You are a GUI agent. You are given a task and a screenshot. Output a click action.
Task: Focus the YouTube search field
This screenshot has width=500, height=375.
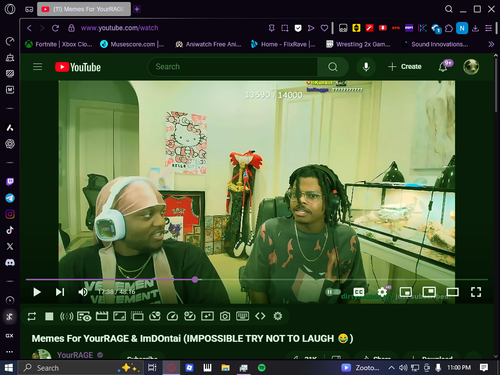[x=232, y=67]
